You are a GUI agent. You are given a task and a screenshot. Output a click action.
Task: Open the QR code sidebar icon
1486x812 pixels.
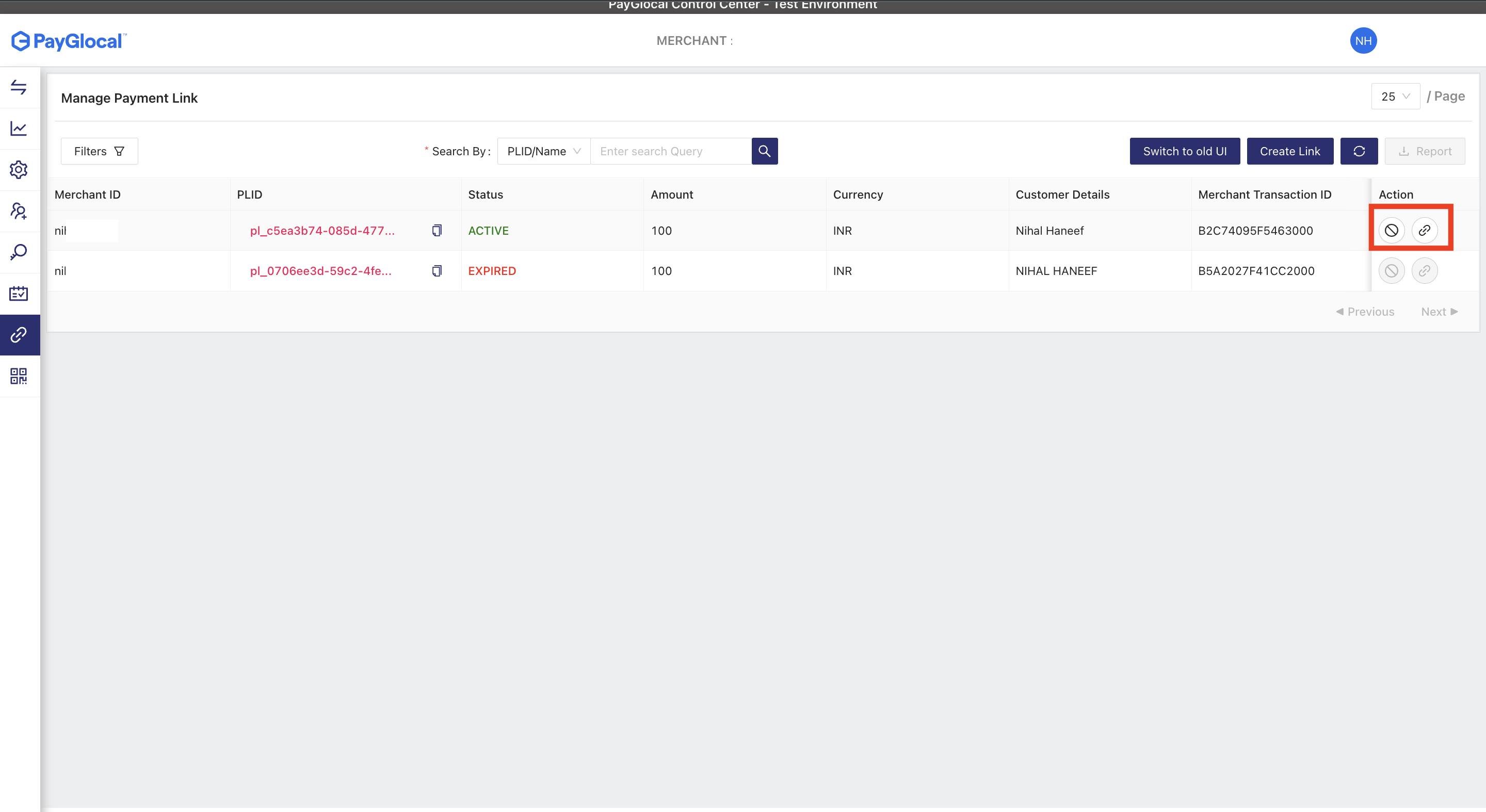tap(19, 376)
